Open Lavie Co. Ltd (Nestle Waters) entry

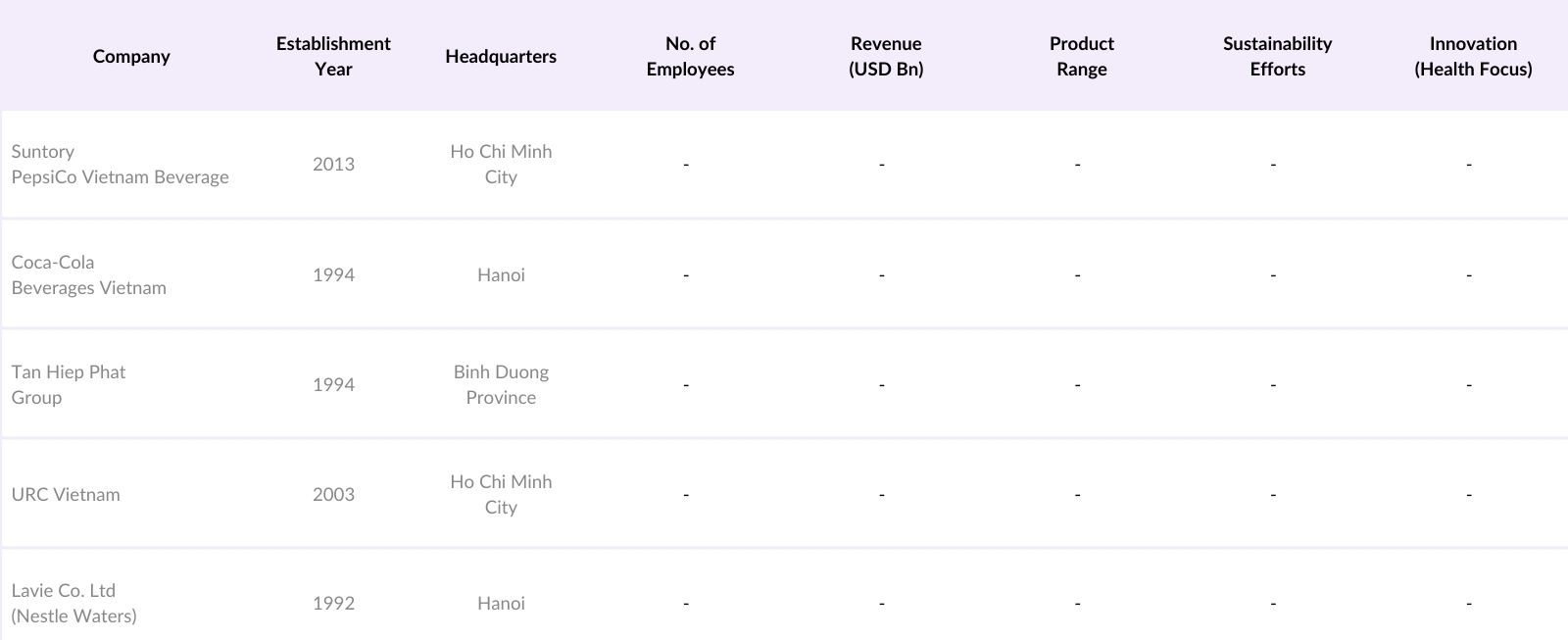[x=73, y=604]
